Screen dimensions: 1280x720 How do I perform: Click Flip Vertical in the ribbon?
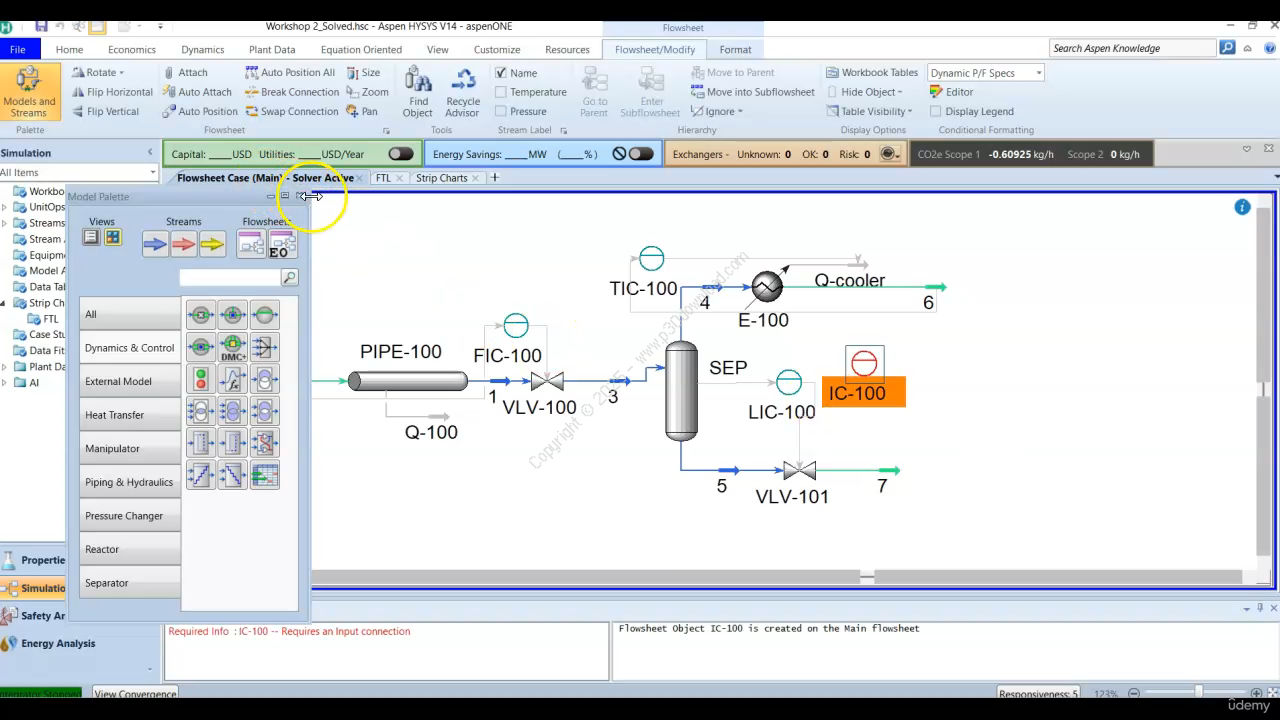(x=104, y=111)
